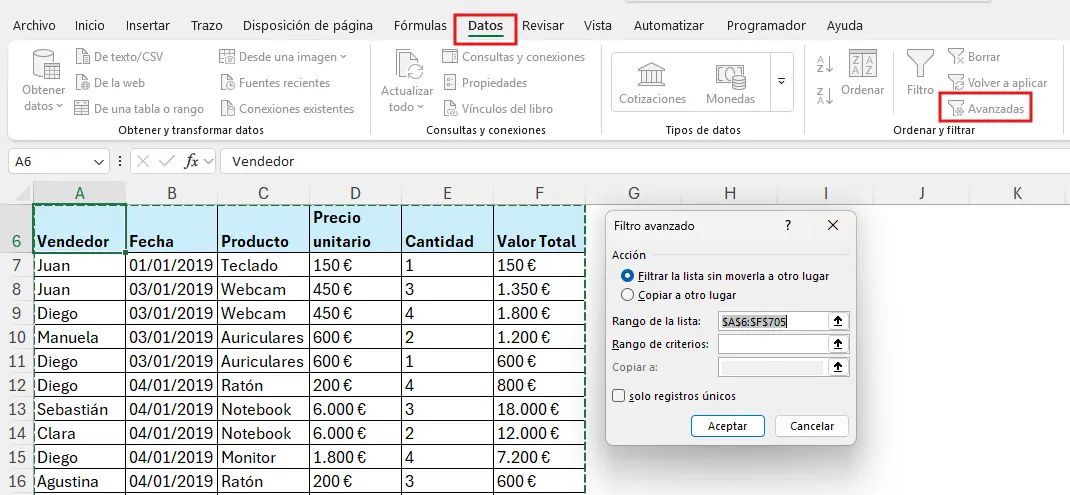The height and width of the screenshot is (495, 1070).
Task: Sort descending Z to A
Action: [825, 96]
